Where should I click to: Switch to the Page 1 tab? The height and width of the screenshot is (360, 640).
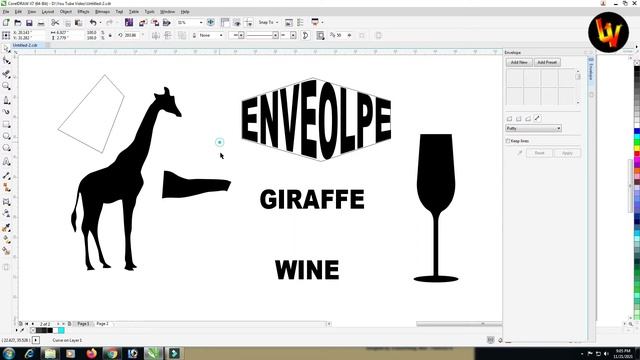click(83, 324)
